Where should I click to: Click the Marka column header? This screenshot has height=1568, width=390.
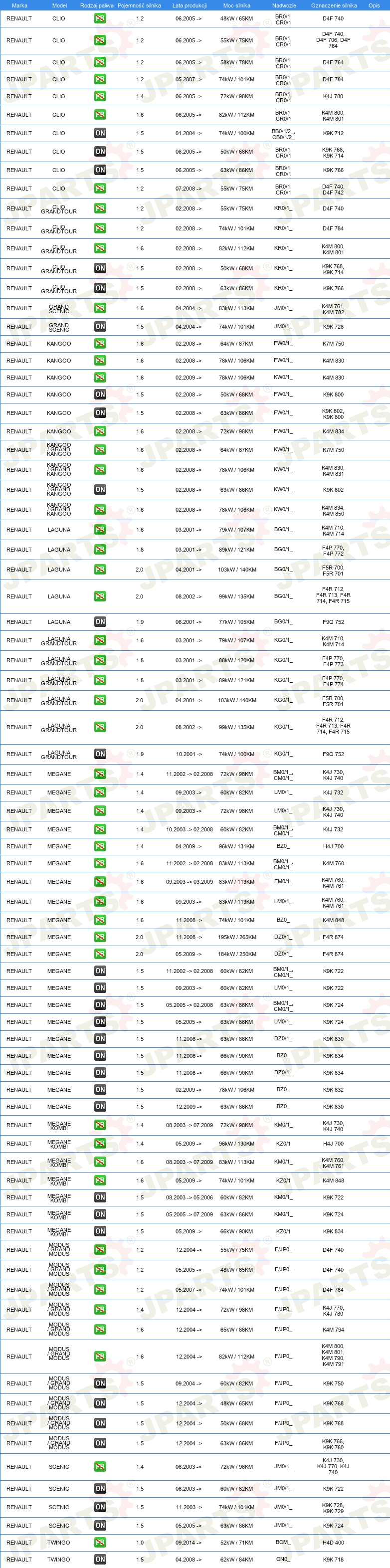point(19,5)
